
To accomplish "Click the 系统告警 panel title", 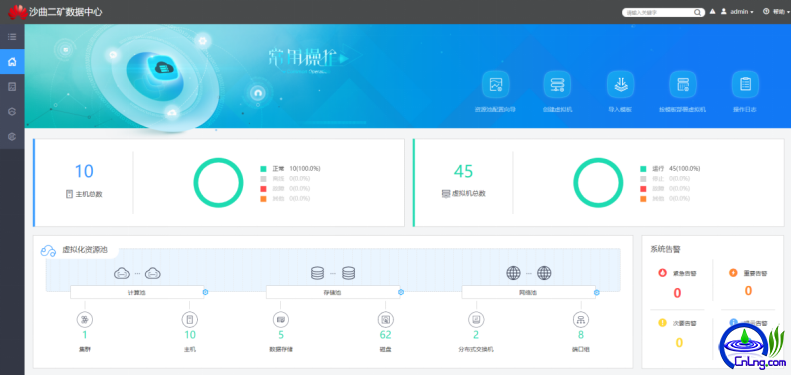I will pos(666,249).
